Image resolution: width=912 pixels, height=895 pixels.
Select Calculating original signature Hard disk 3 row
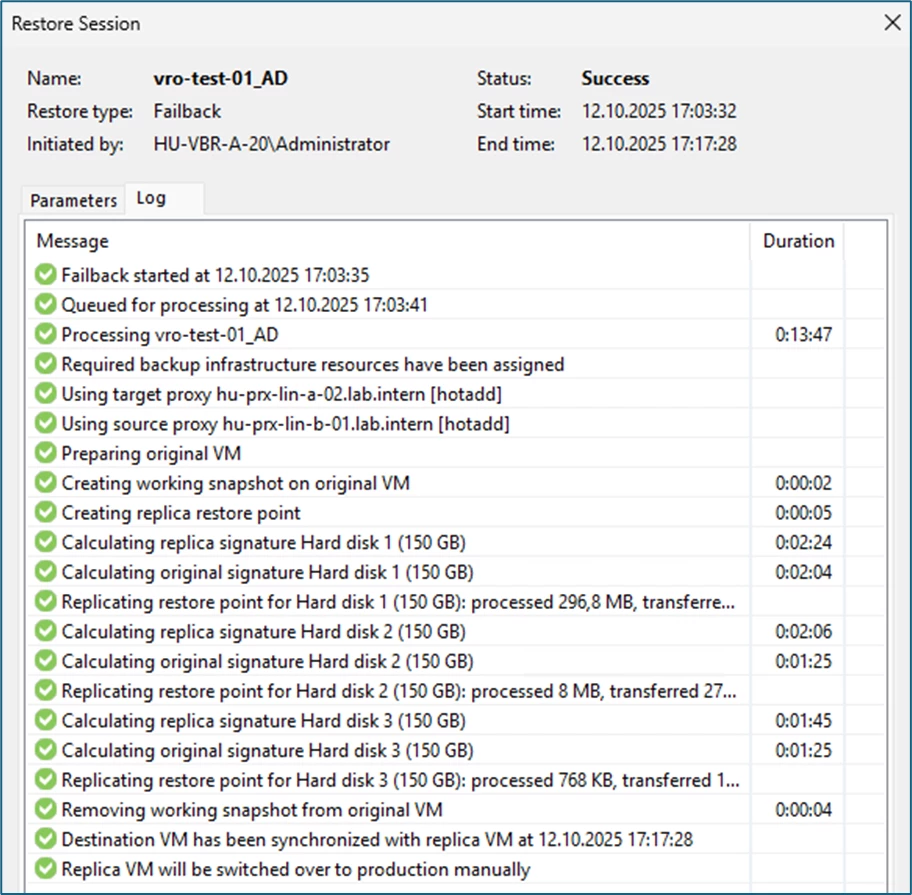tap(267, 750)
